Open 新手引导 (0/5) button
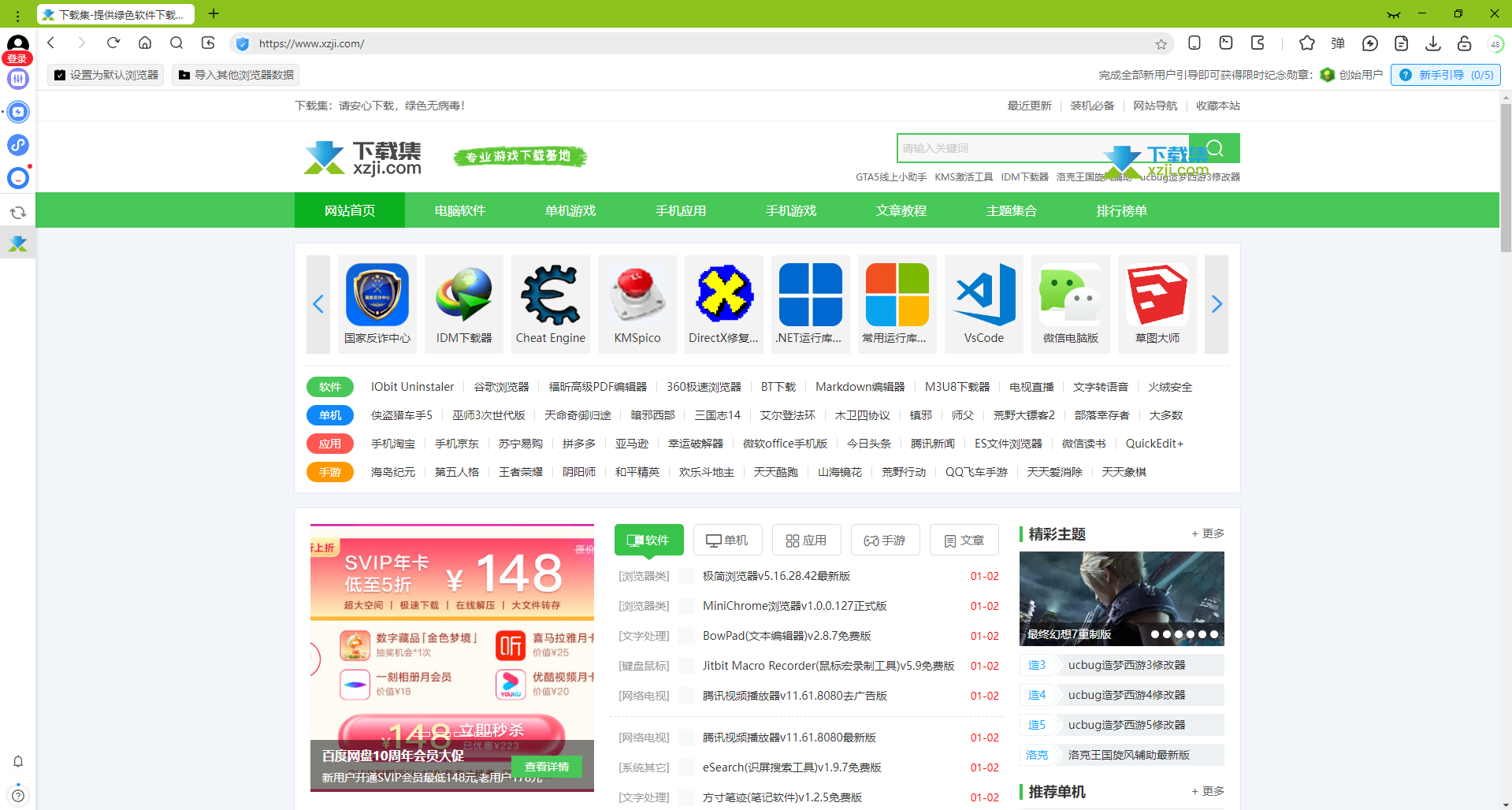 [x=1446, y=75]
